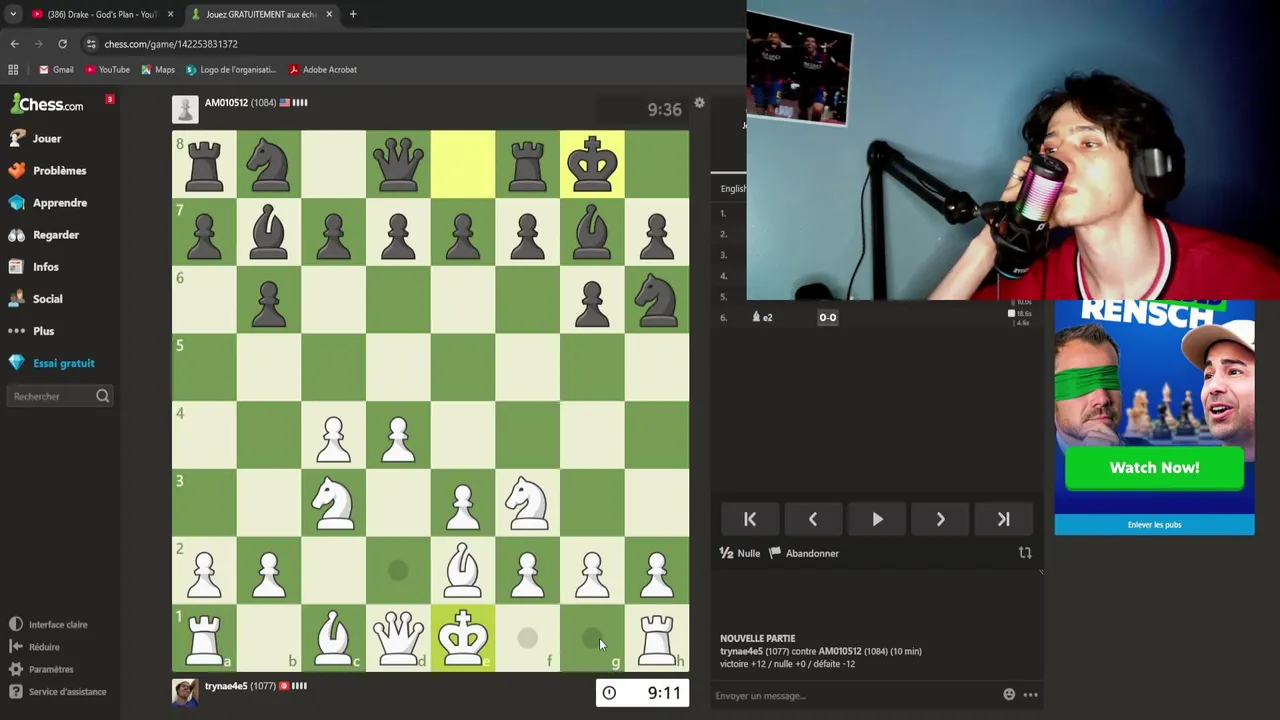Open Logo de l'organisati... bookmark
This screenshot has height=720, width=1280.
pos(231,69)
